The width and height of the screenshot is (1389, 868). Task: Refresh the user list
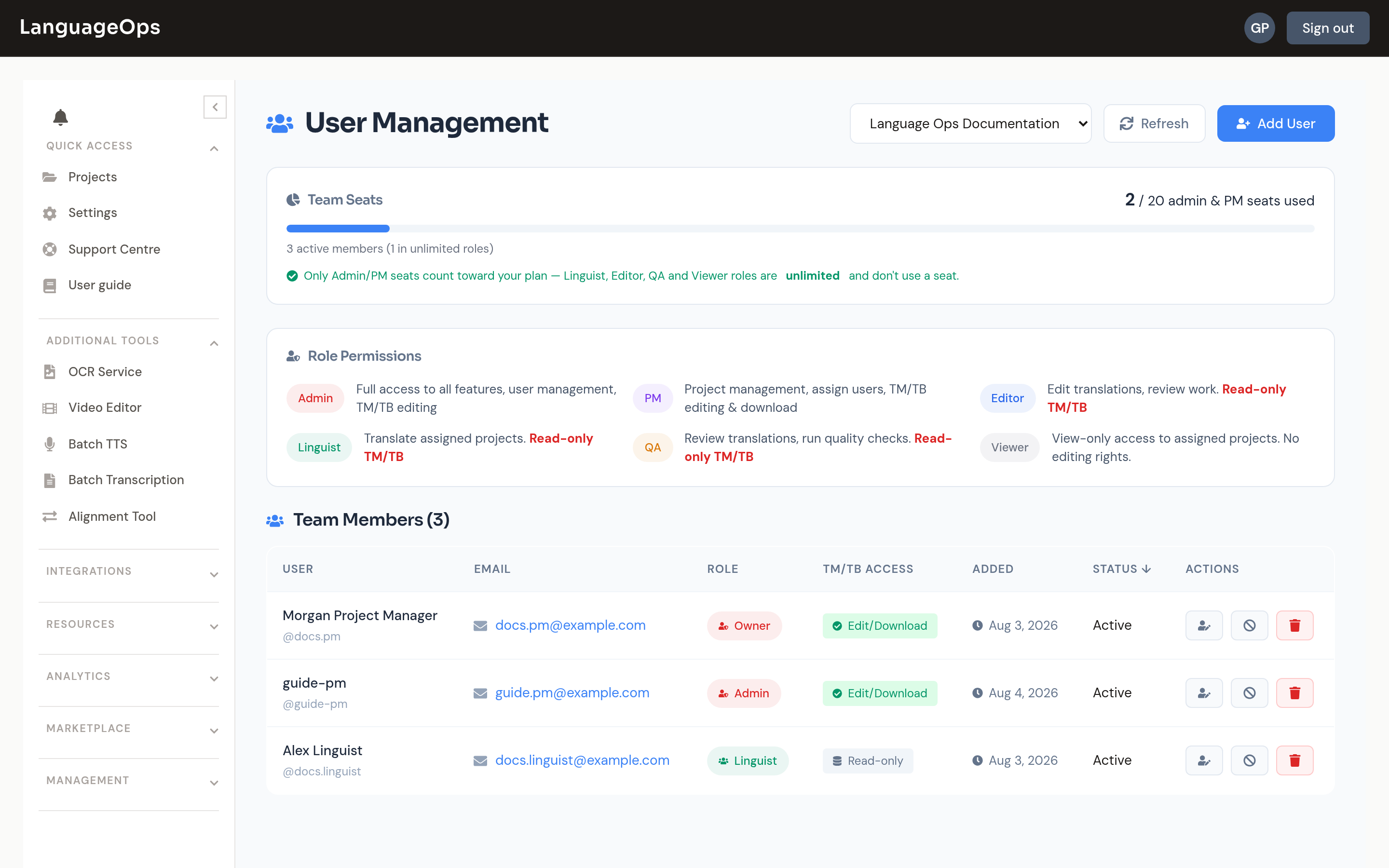[x=1154, y=123]
